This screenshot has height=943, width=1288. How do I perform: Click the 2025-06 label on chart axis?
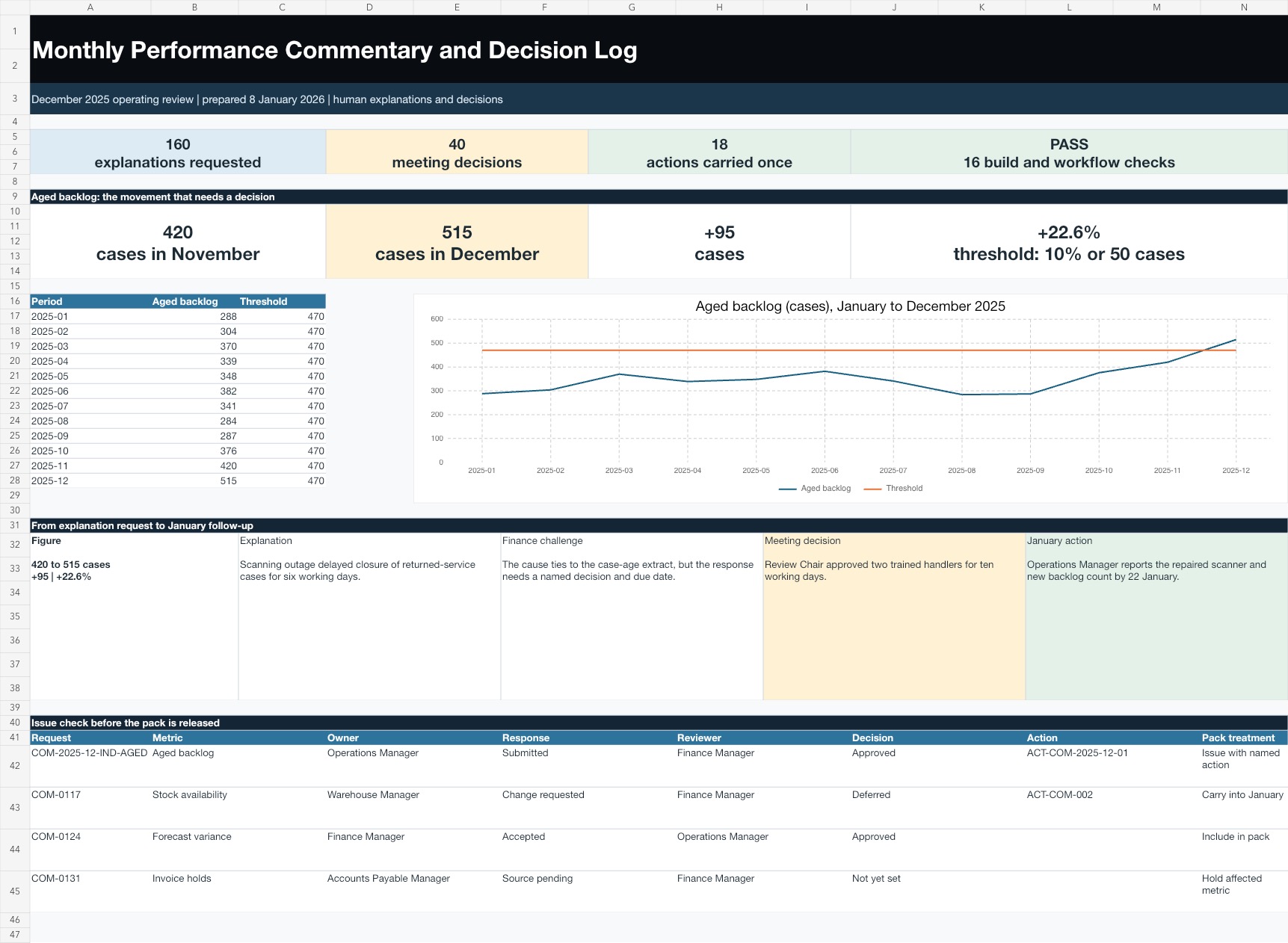tap(825, 470)
